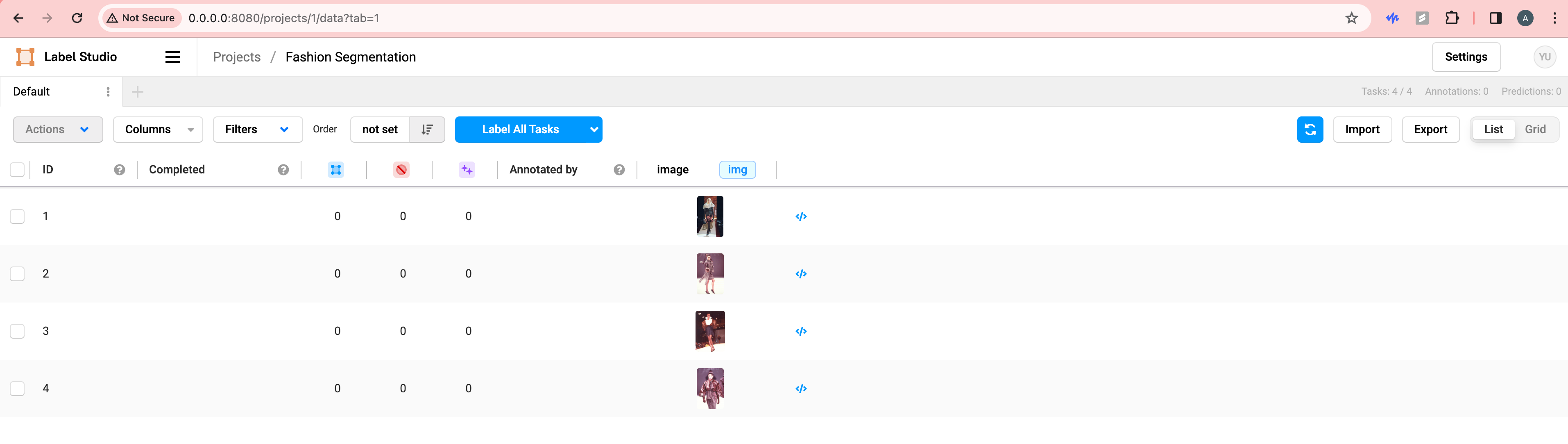Image resolution: width=1568 pixels, height=444 pixels.
Task: Open project Settings
Action: (1465, 57)
